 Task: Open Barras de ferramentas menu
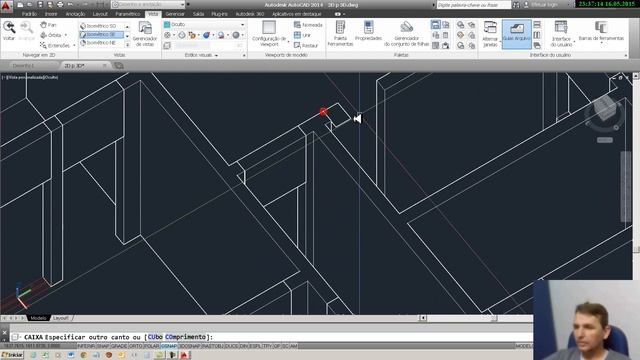601,32
